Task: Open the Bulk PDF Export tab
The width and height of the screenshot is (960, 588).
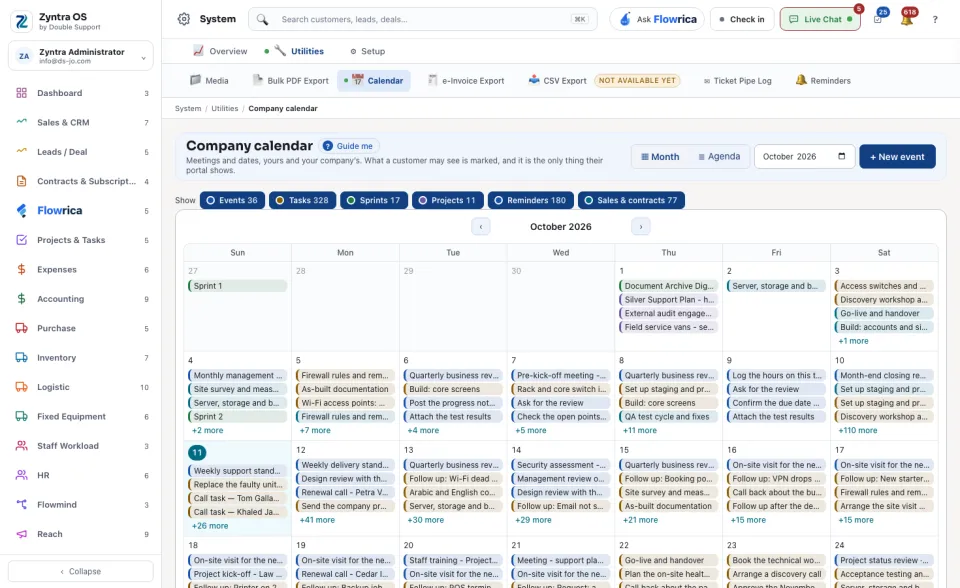Action: click(x=291, y=81)
